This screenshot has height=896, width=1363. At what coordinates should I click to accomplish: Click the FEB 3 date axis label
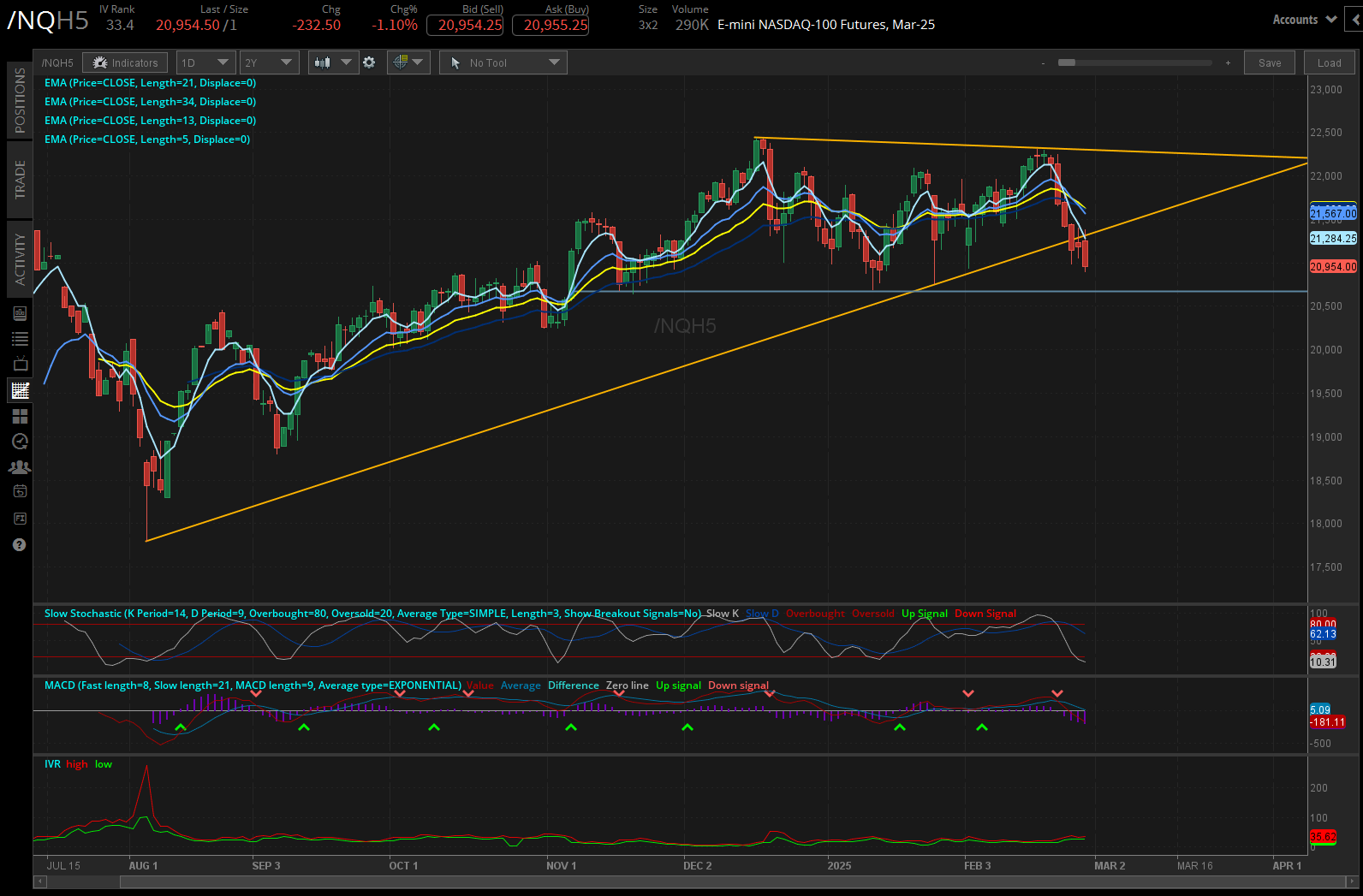[x=977, y=866]
